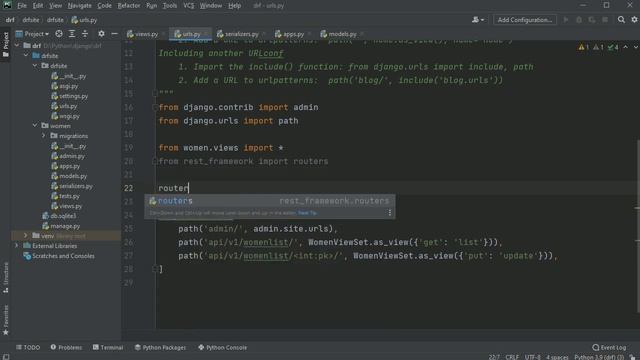Open the Structure side tool window

click(6, 278)
